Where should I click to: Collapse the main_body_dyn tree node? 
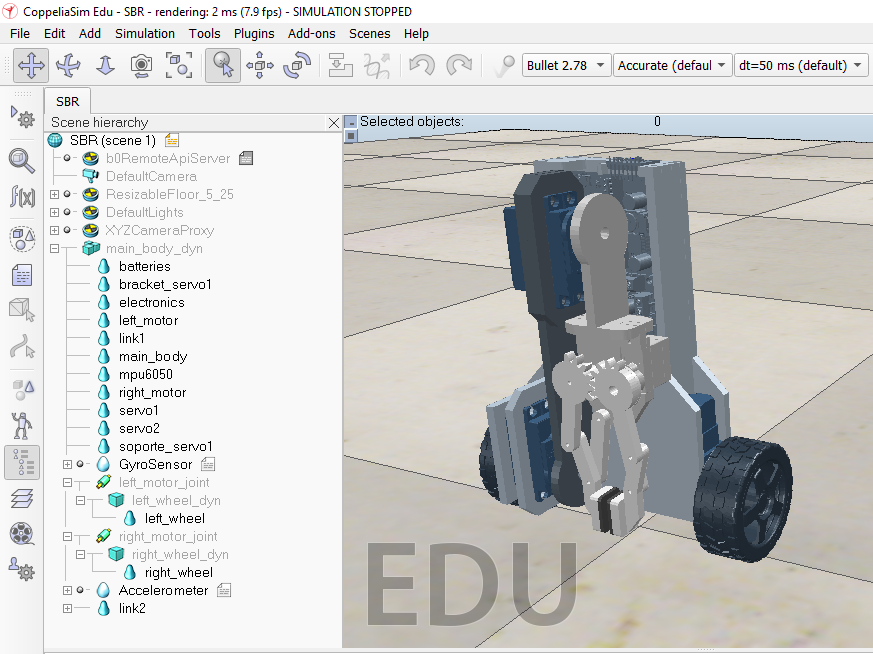(54, 248)
